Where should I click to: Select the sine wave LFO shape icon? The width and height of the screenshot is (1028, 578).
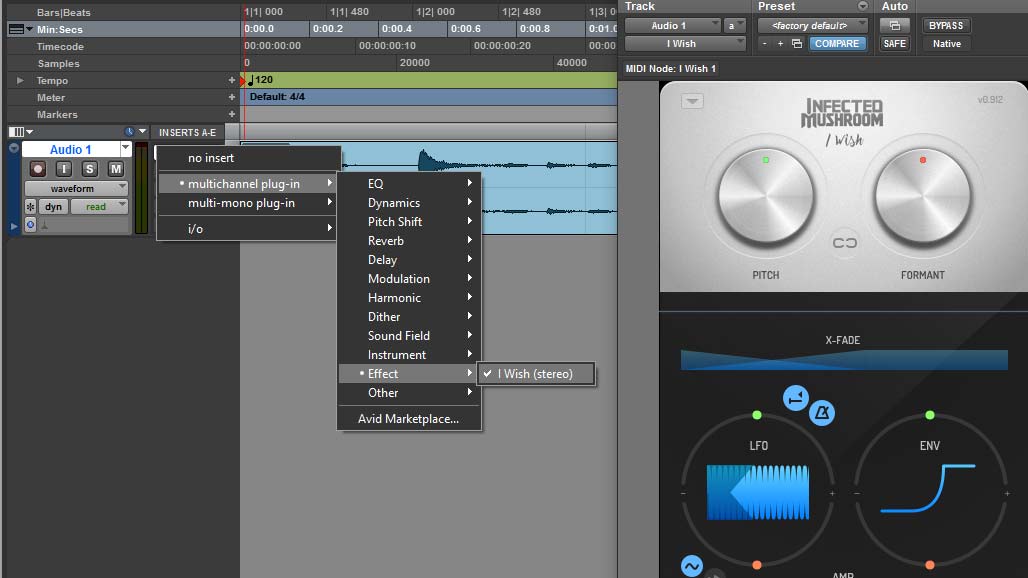(692, 566)
